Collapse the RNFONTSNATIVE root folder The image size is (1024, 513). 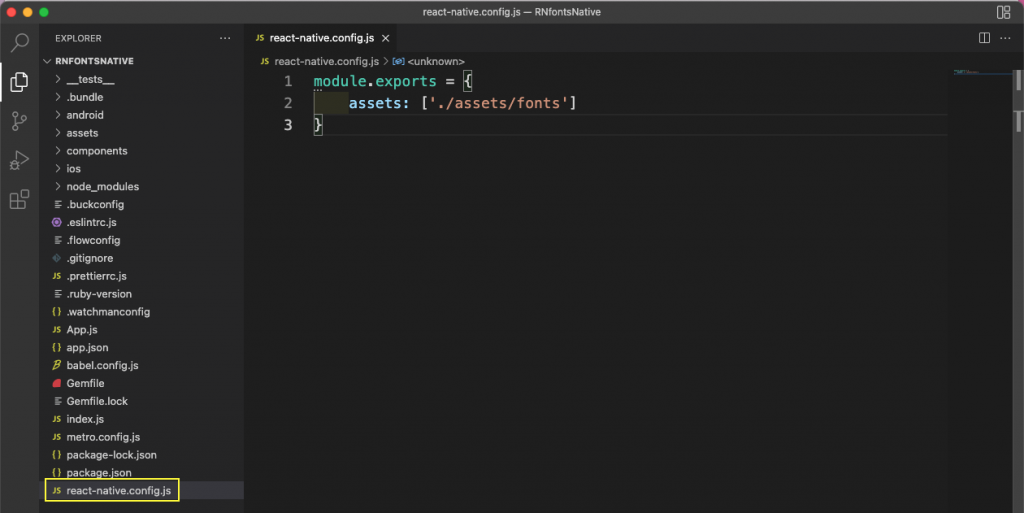141,61
